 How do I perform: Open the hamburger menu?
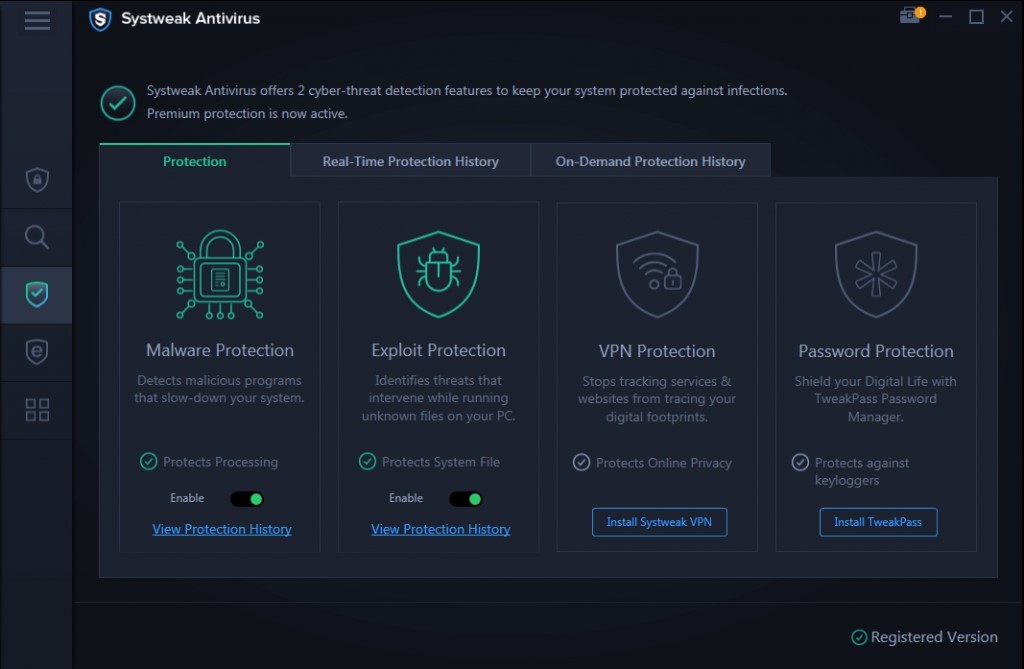tap(37, 20)
